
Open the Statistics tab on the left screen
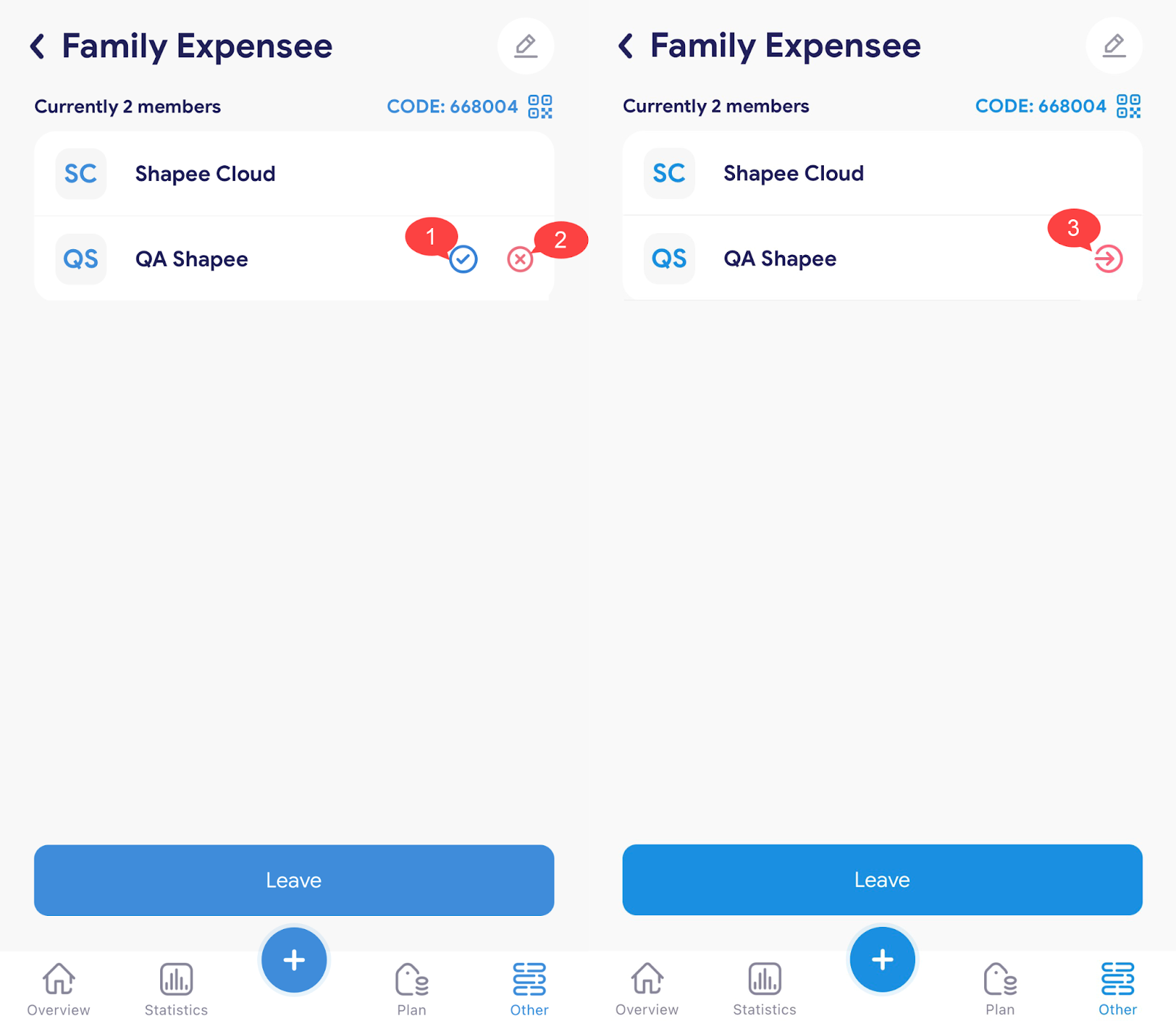(176, 989)
